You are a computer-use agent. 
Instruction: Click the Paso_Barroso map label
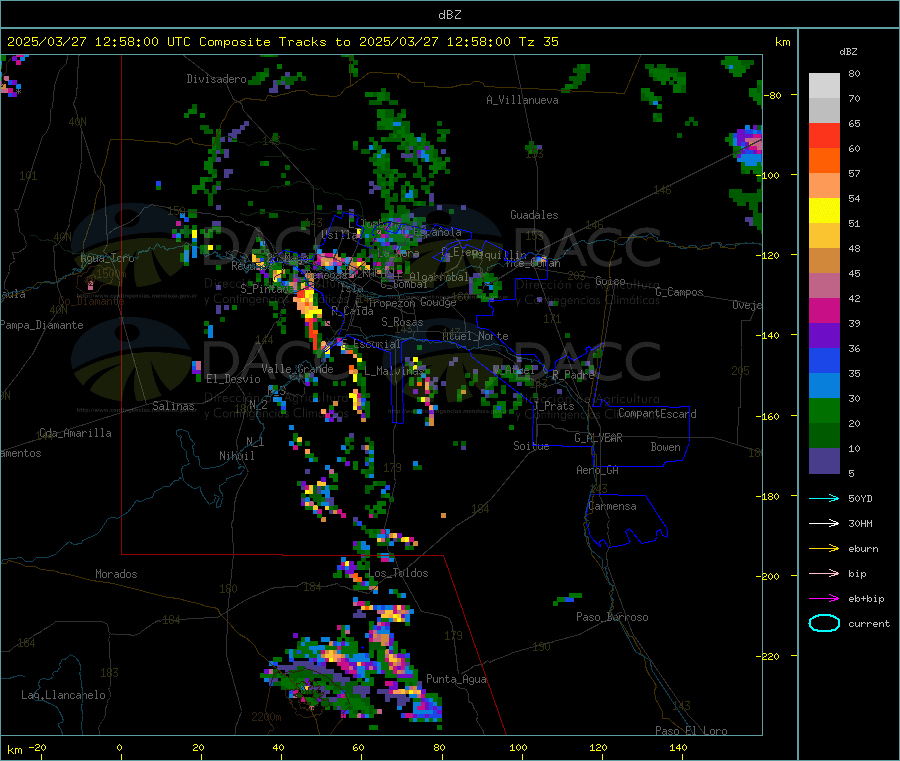(612, 617)
